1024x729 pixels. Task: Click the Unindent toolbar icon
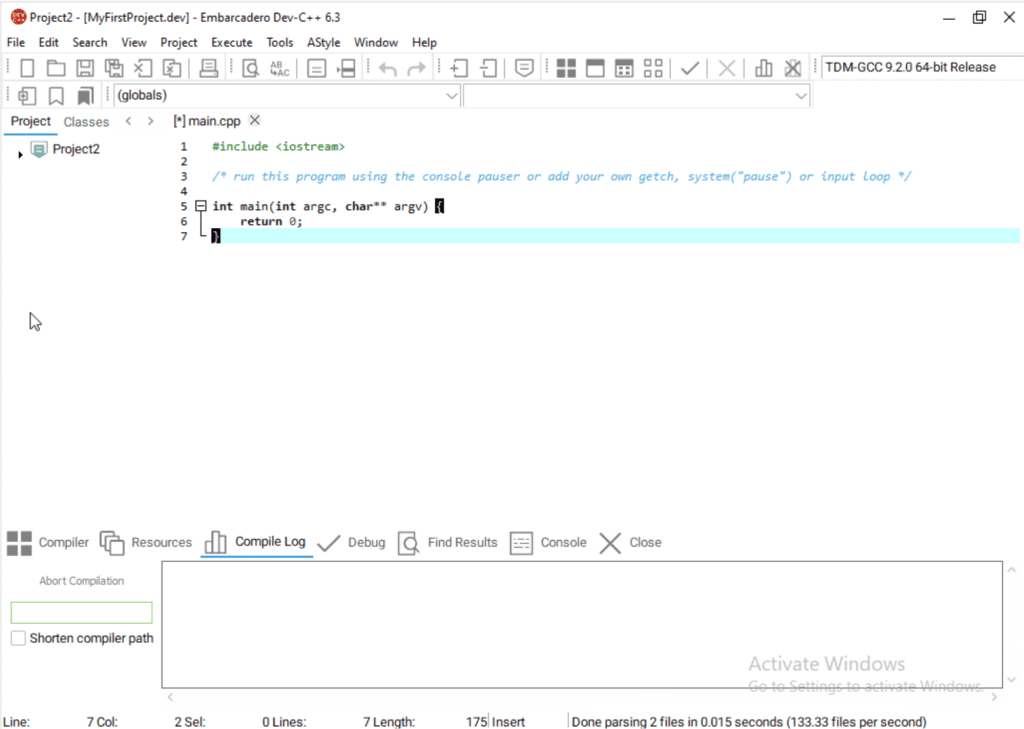pyautogui.click(x=488, y=68)
